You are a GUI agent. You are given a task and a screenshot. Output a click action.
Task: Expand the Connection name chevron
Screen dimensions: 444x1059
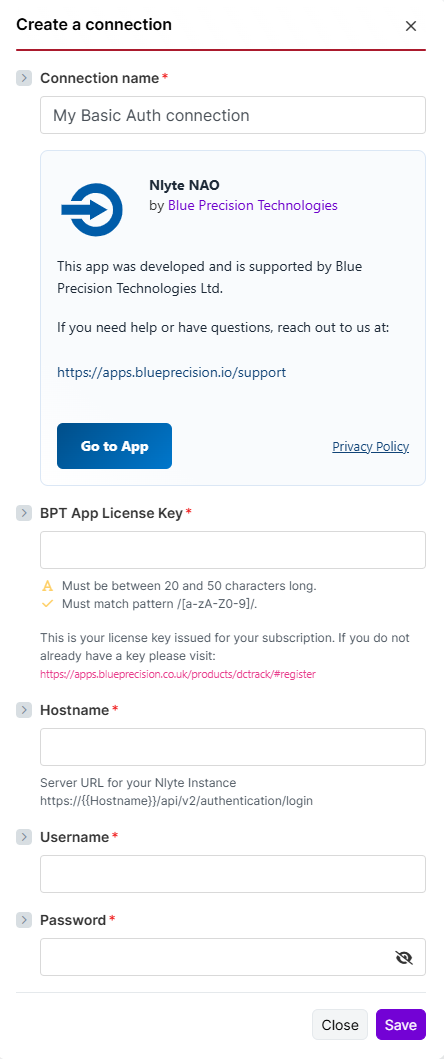24,78
